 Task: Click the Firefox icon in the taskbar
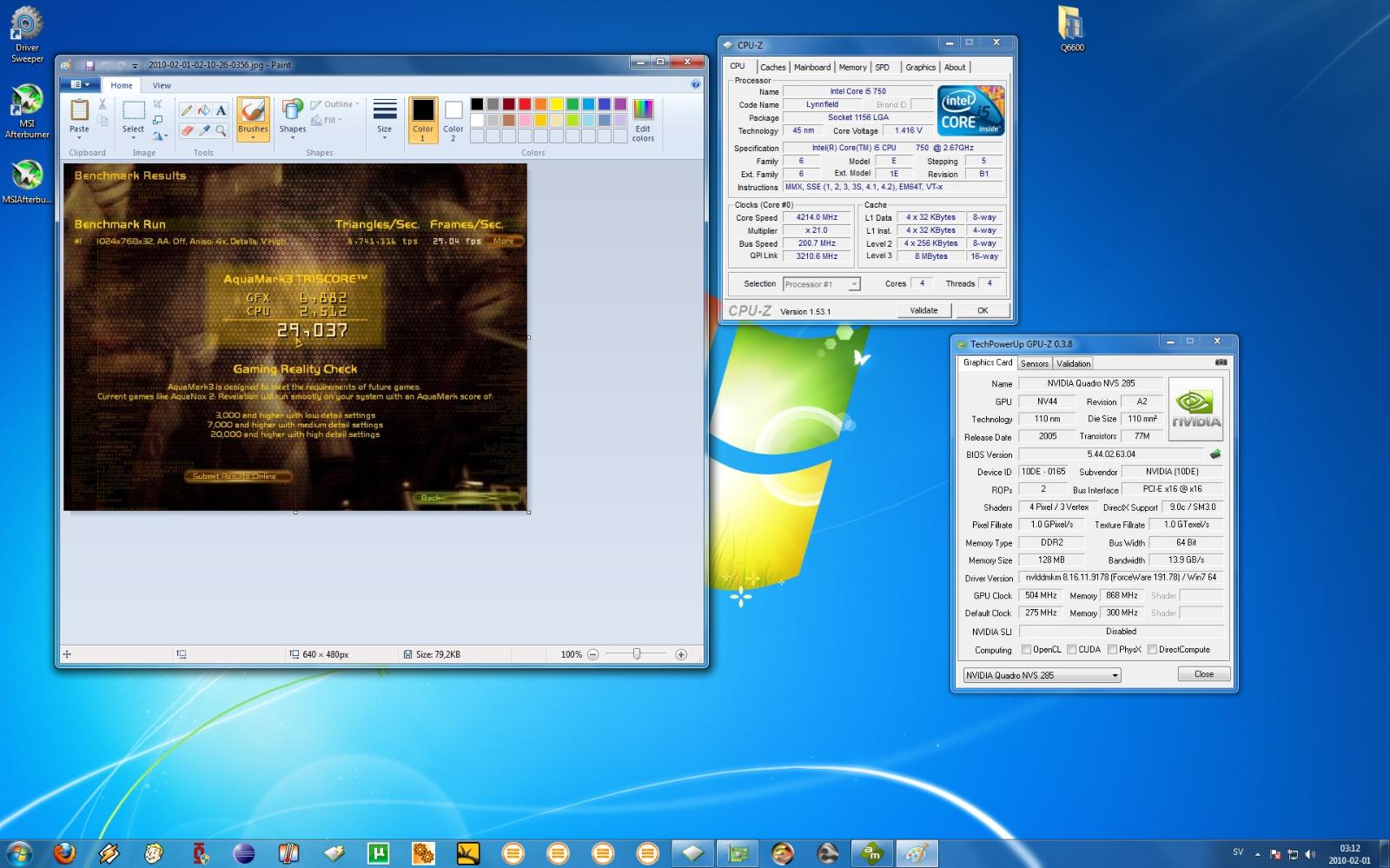coord(64,853)
